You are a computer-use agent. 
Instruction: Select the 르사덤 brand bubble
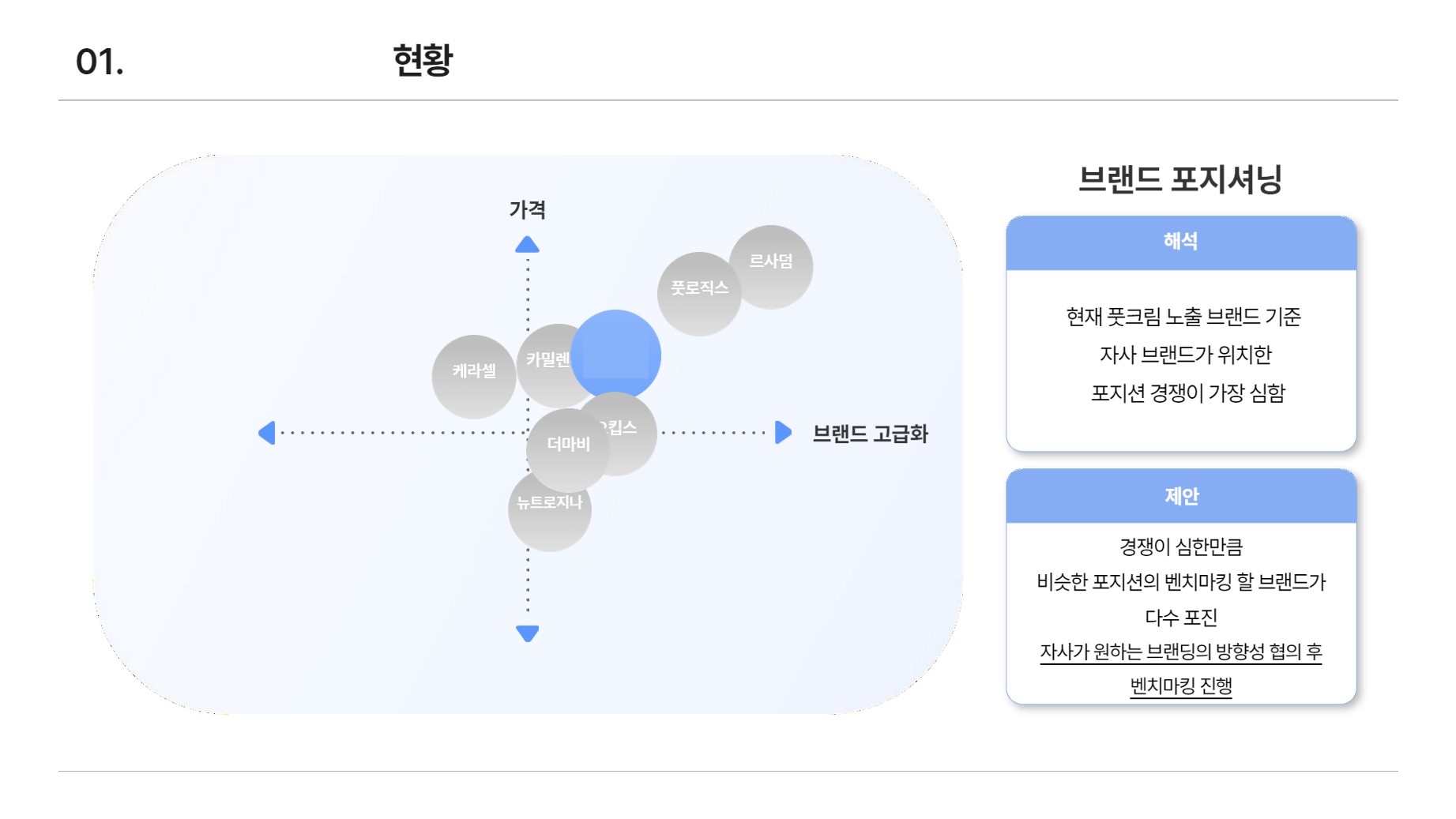coord(771,267)
